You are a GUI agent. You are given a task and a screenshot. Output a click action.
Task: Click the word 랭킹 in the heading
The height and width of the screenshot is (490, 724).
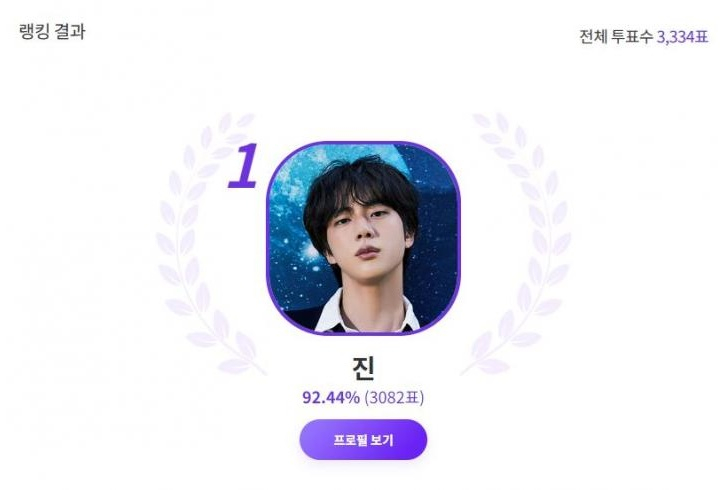coord(35,31)
